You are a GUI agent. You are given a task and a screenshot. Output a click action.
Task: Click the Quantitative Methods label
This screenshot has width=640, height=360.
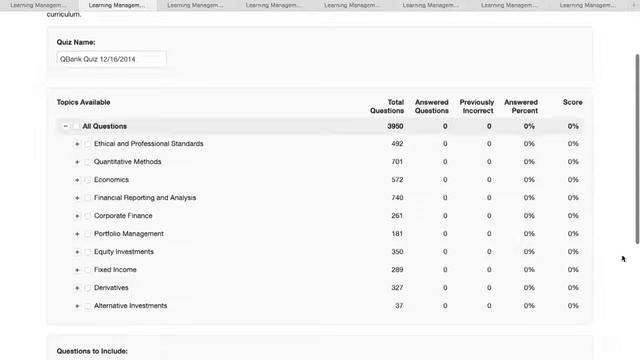(127, 162)
